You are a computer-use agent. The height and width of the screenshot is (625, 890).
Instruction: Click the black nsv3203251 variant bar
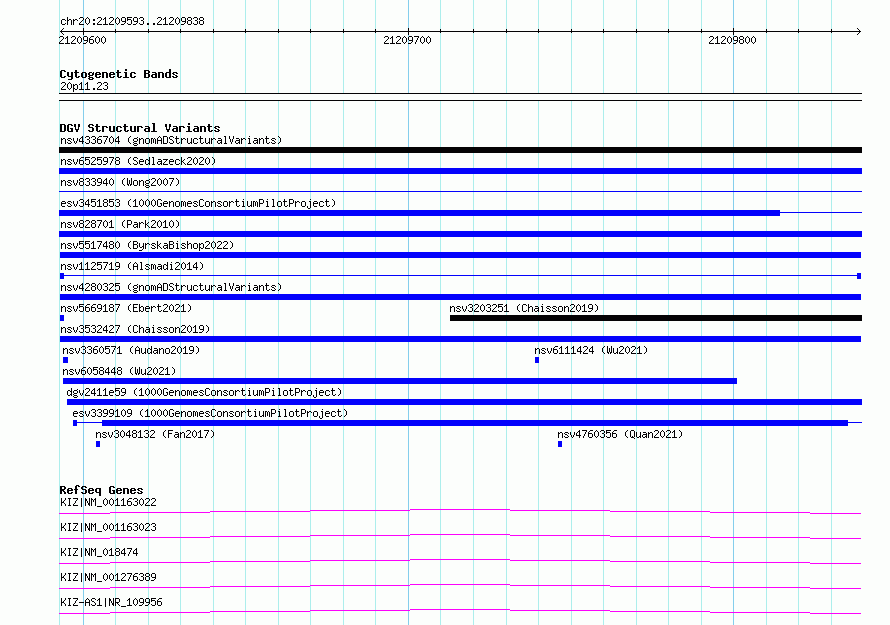click(656, 318)
